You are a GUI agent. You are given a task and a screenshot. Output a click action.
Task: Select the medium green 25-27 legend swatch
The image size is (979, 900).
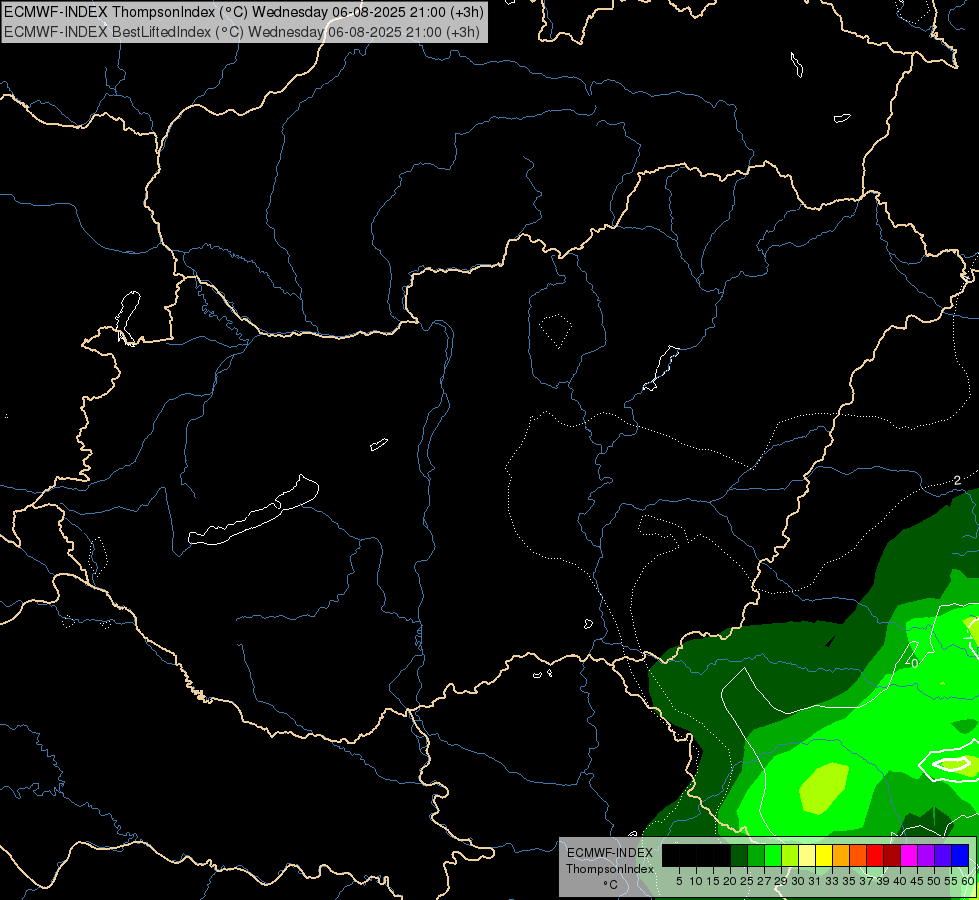(756, 855)
